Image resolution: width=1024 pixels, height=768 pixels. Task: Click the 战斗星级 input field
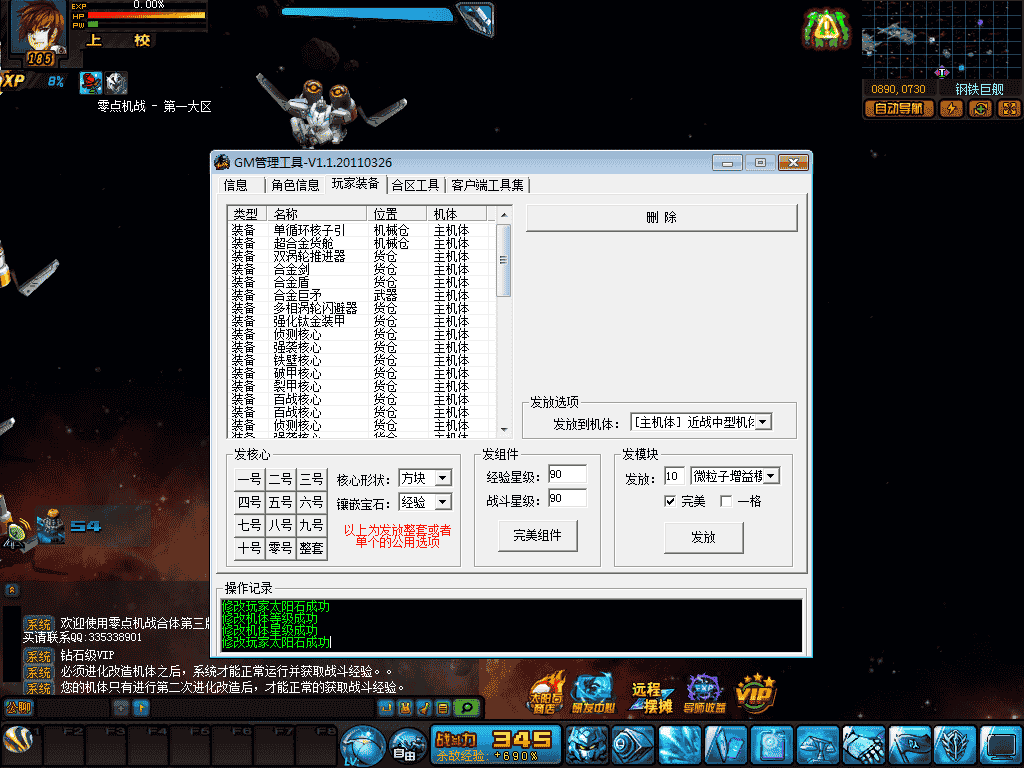click(x=567, y=498)
